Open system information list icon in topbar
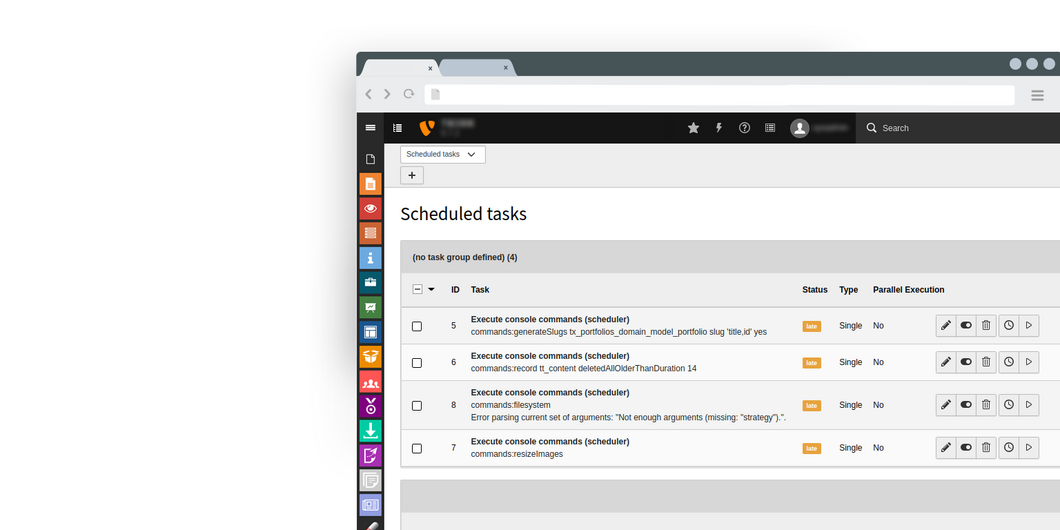1060x530 pixels. pos(770,128)
